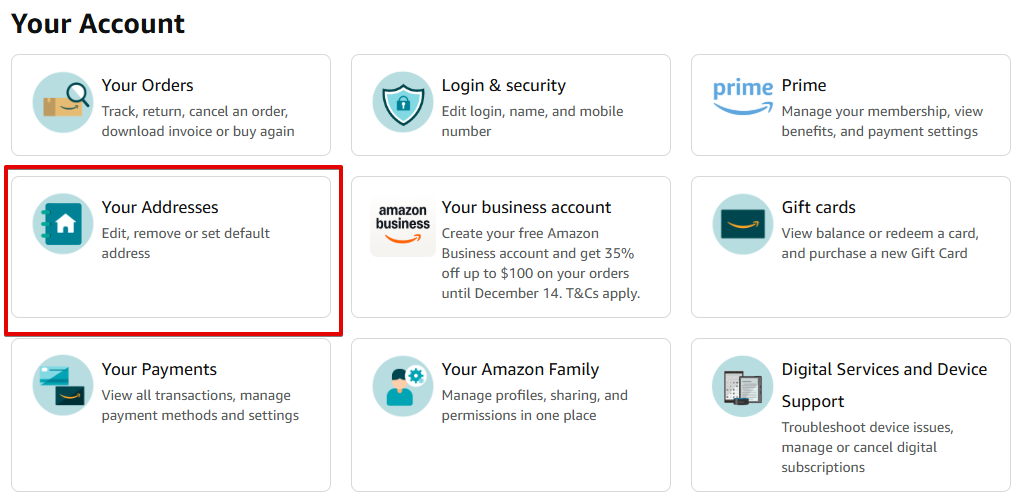Click the Login & security shield icon
The height and width of the screenshot is (496, 1023).
pos(403,102)
